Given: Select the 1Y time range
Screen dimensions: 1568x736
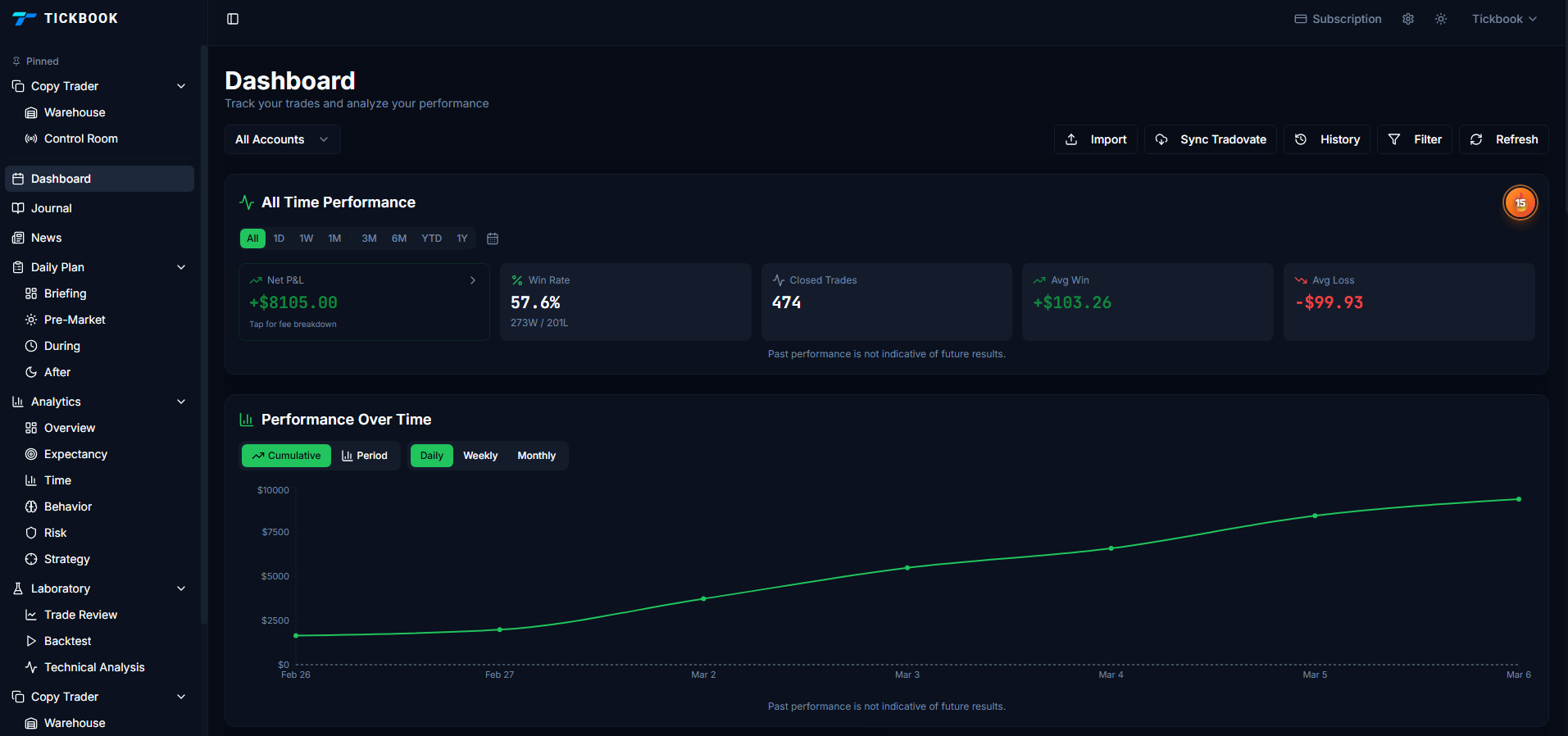Looking at the screenshot, I should click(462, 239).
